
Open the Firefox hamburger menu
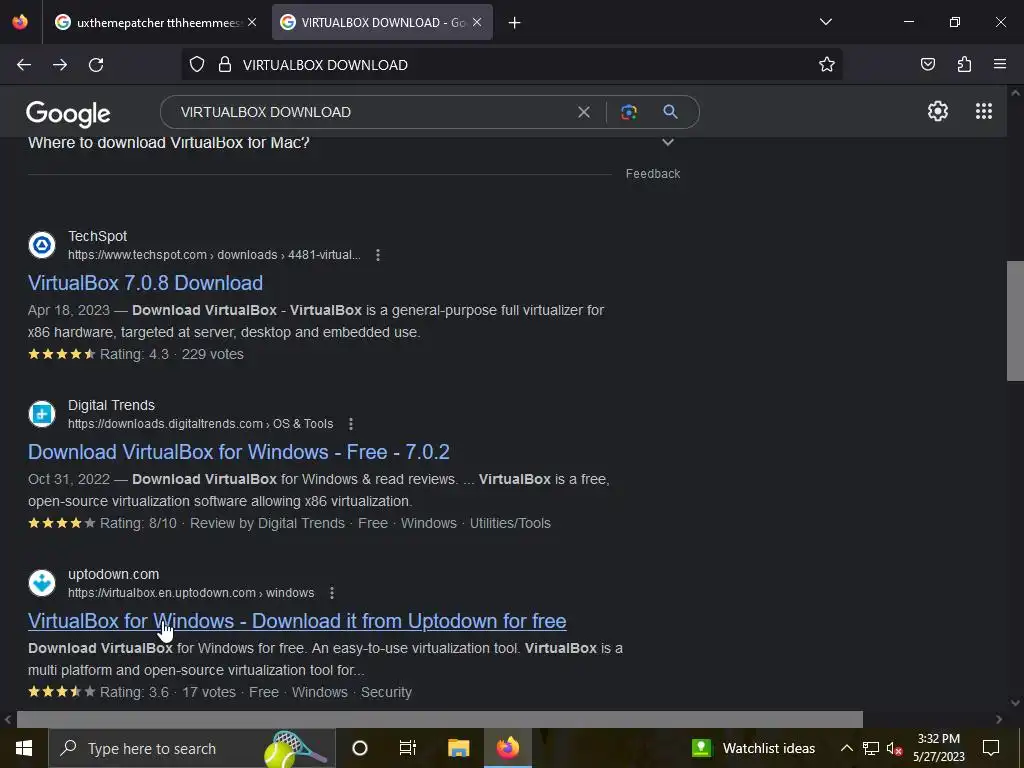pyautogui.click(x=1000, y=65)
